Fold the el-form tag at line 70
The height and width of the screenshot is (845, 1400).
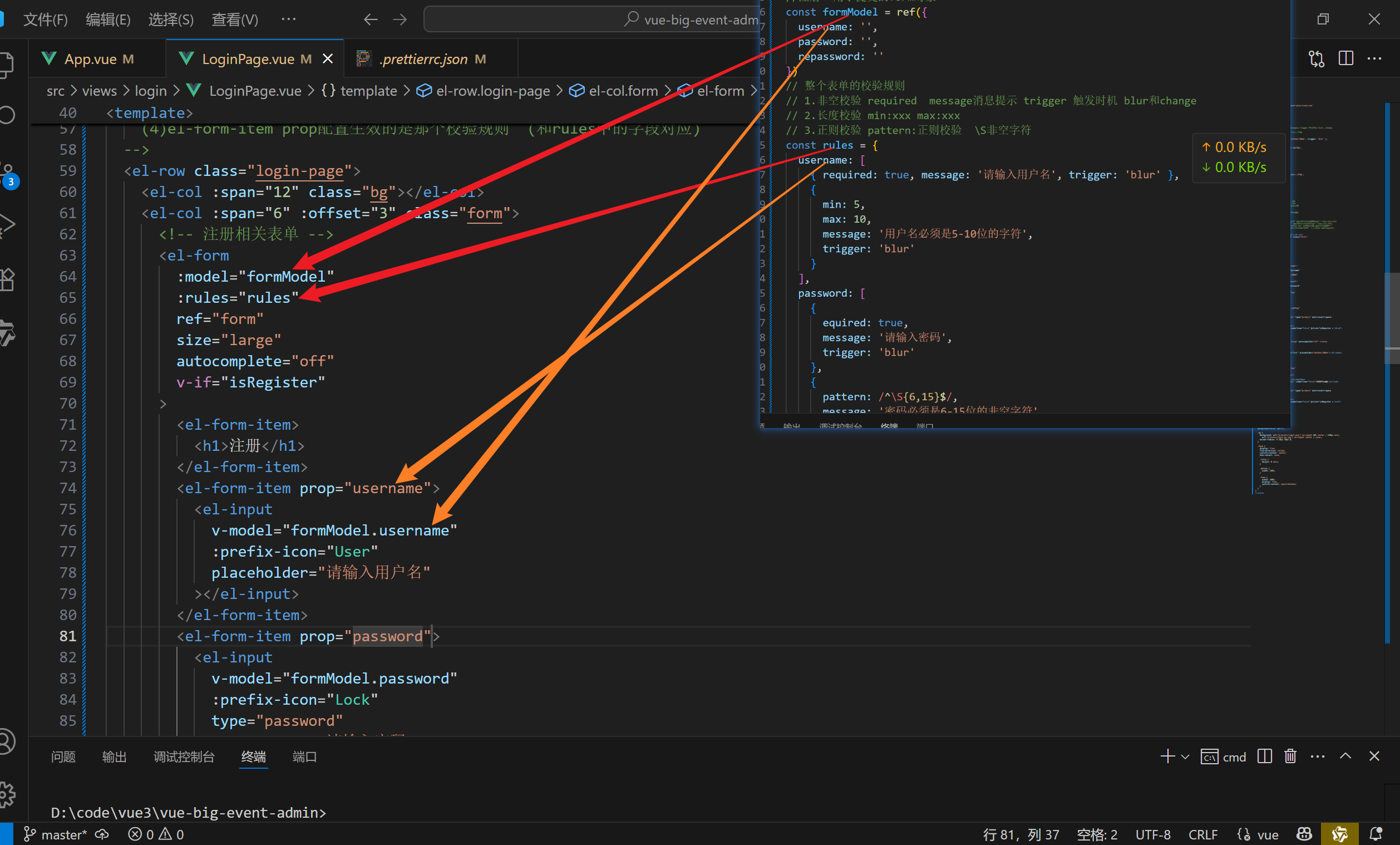tap(163, 404)
